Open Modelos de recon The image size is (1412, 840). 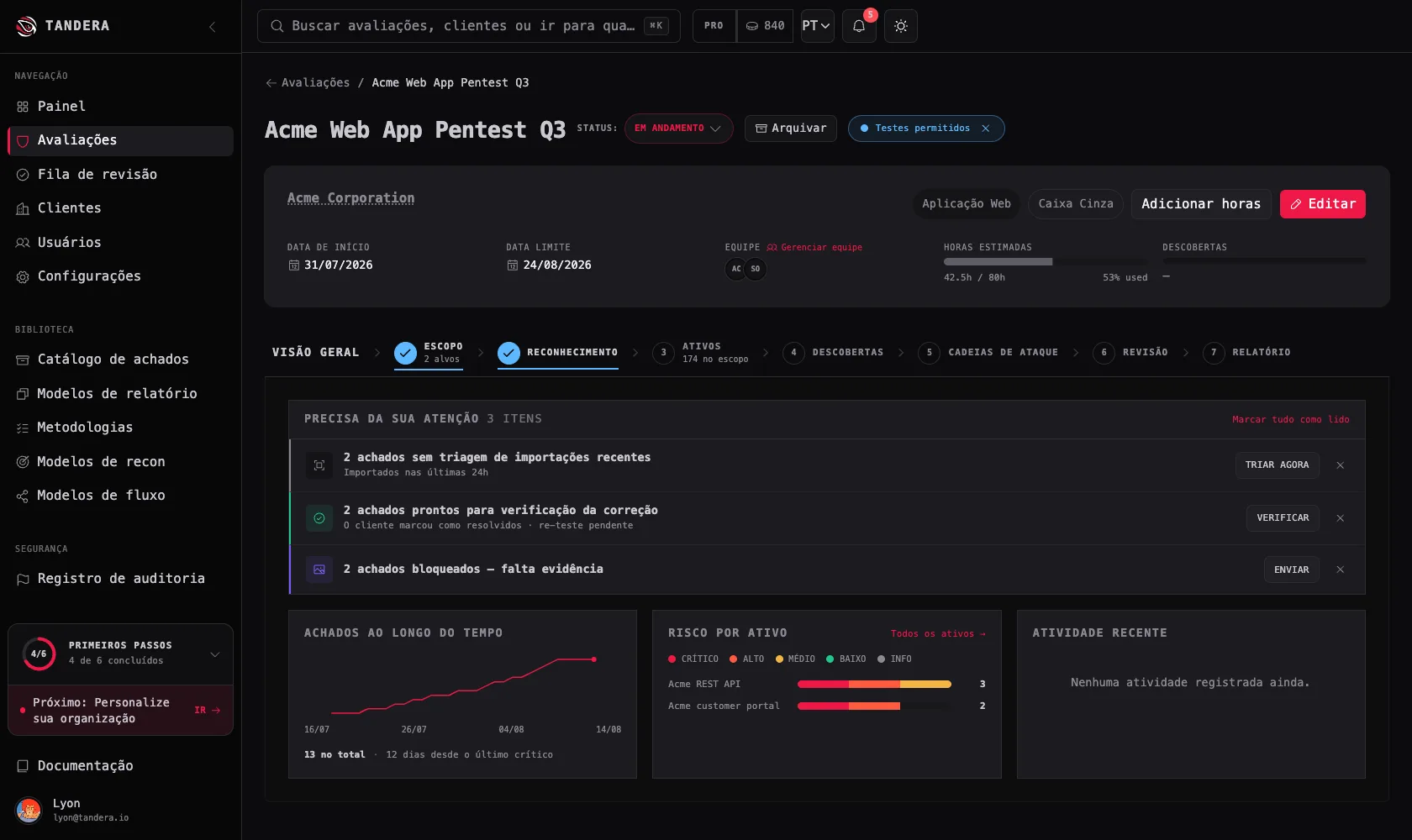(x=120, y=462)
